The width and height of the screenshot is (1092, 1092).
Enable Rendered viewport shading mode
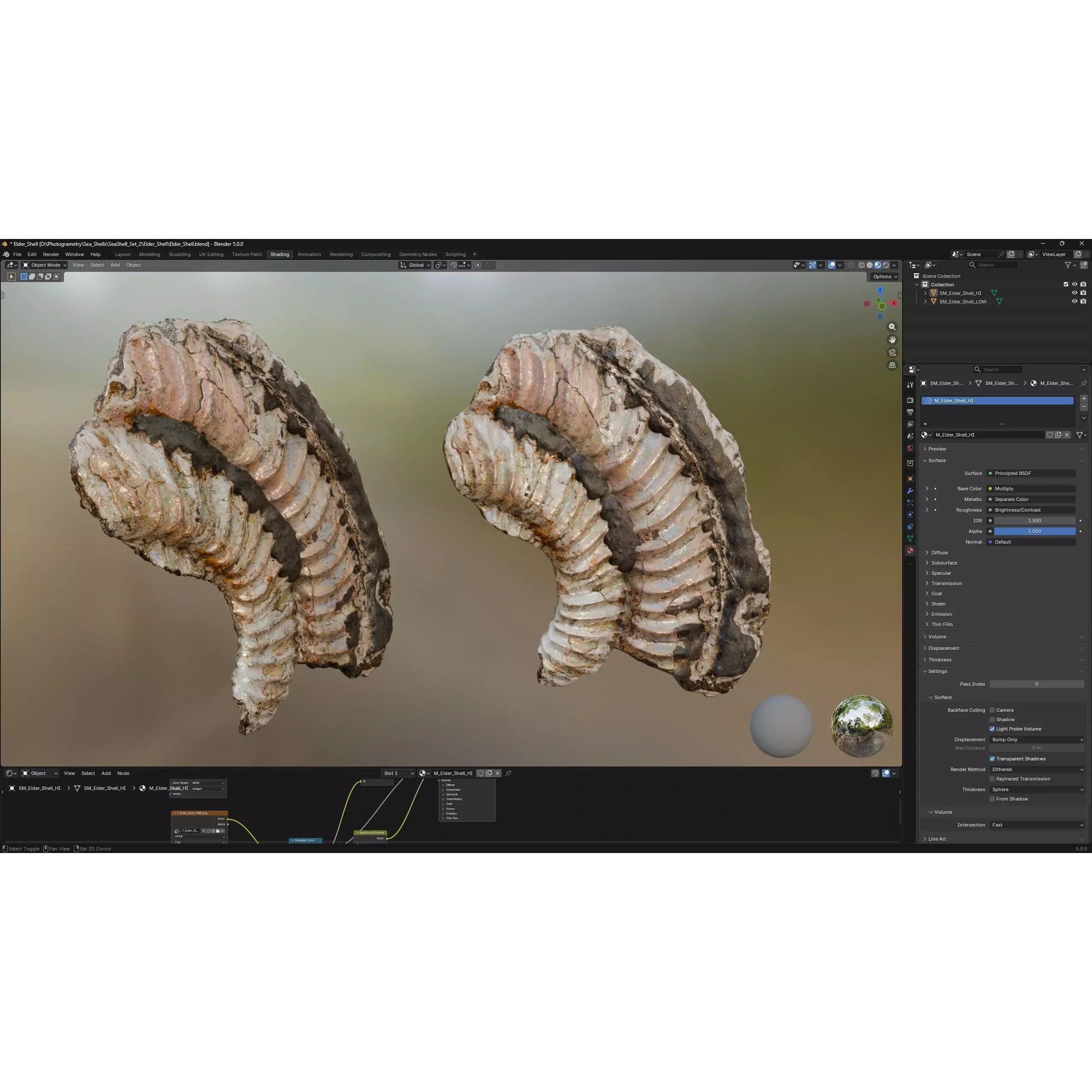pos(886,265)
